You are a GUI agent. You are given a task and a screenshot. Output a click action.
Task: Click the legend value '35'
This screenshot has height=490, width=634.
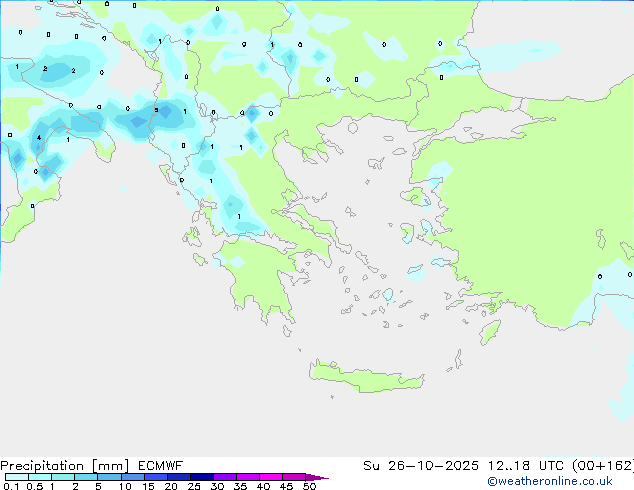[240, 486]
